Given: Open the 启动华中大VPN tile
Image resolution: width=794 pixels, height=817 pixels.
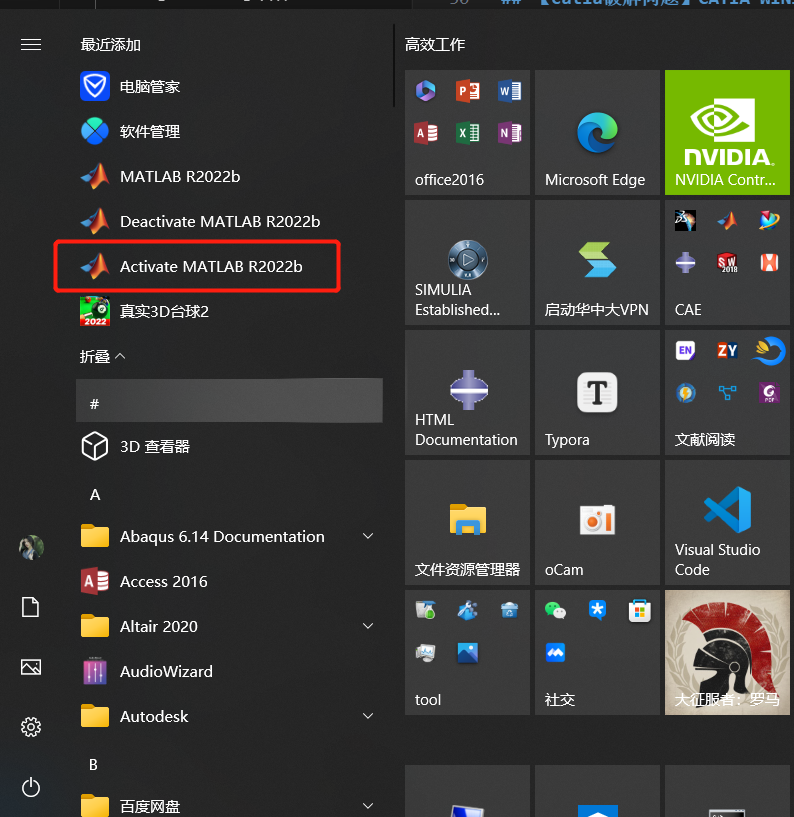Looking at the screenshot, I should tap(597, 262).
